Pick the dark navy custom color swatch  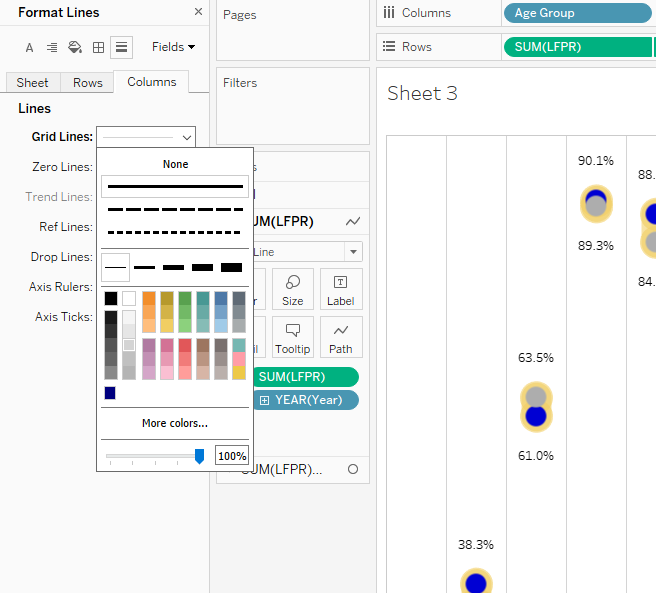(110, 393)
